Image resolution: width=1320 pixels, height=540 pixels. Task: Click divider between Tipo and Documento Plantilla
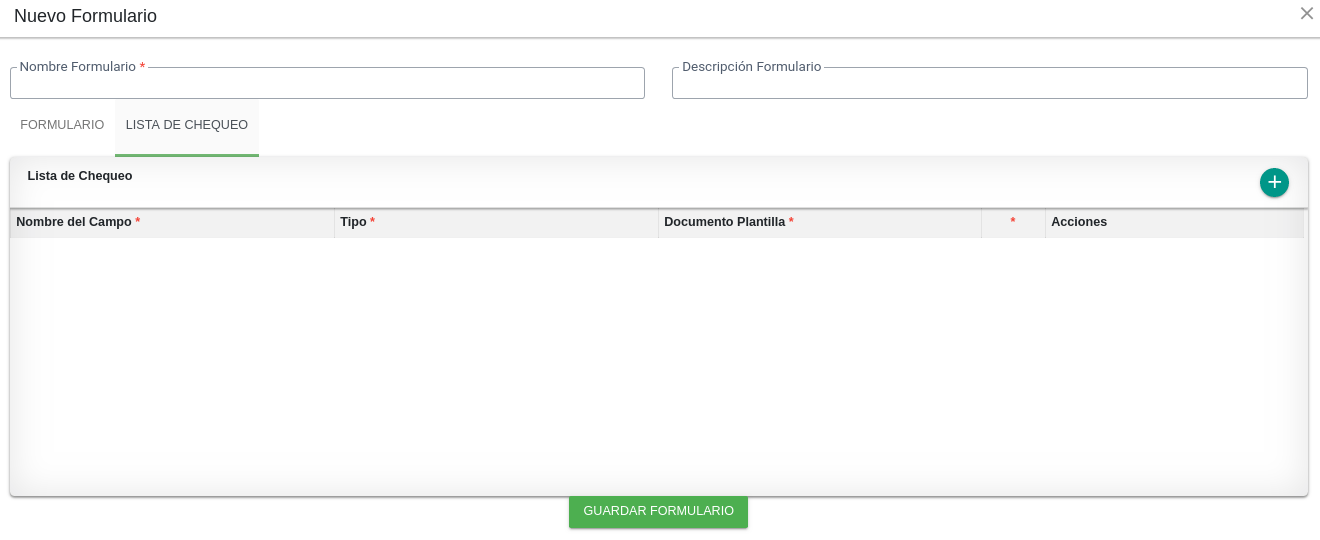(x=658, y=223)
